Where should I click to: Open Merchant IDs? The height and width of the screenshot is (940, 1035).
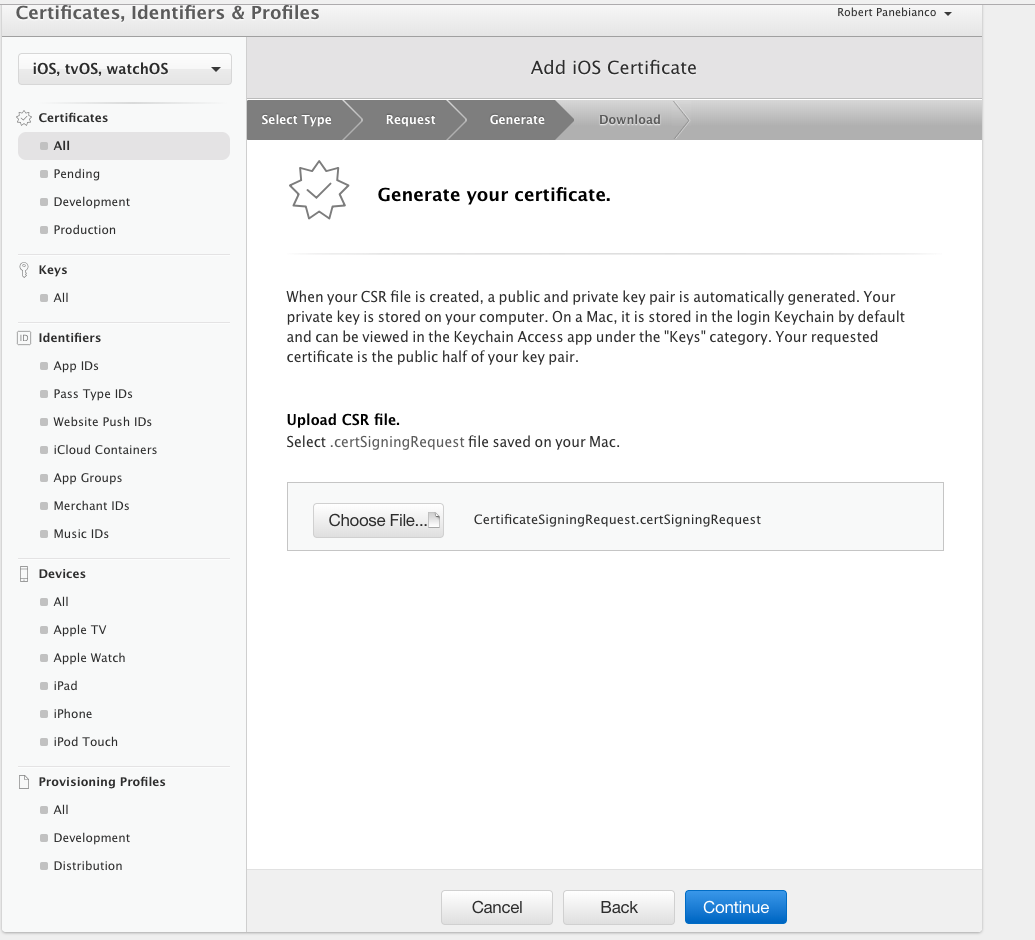[91, 506]
